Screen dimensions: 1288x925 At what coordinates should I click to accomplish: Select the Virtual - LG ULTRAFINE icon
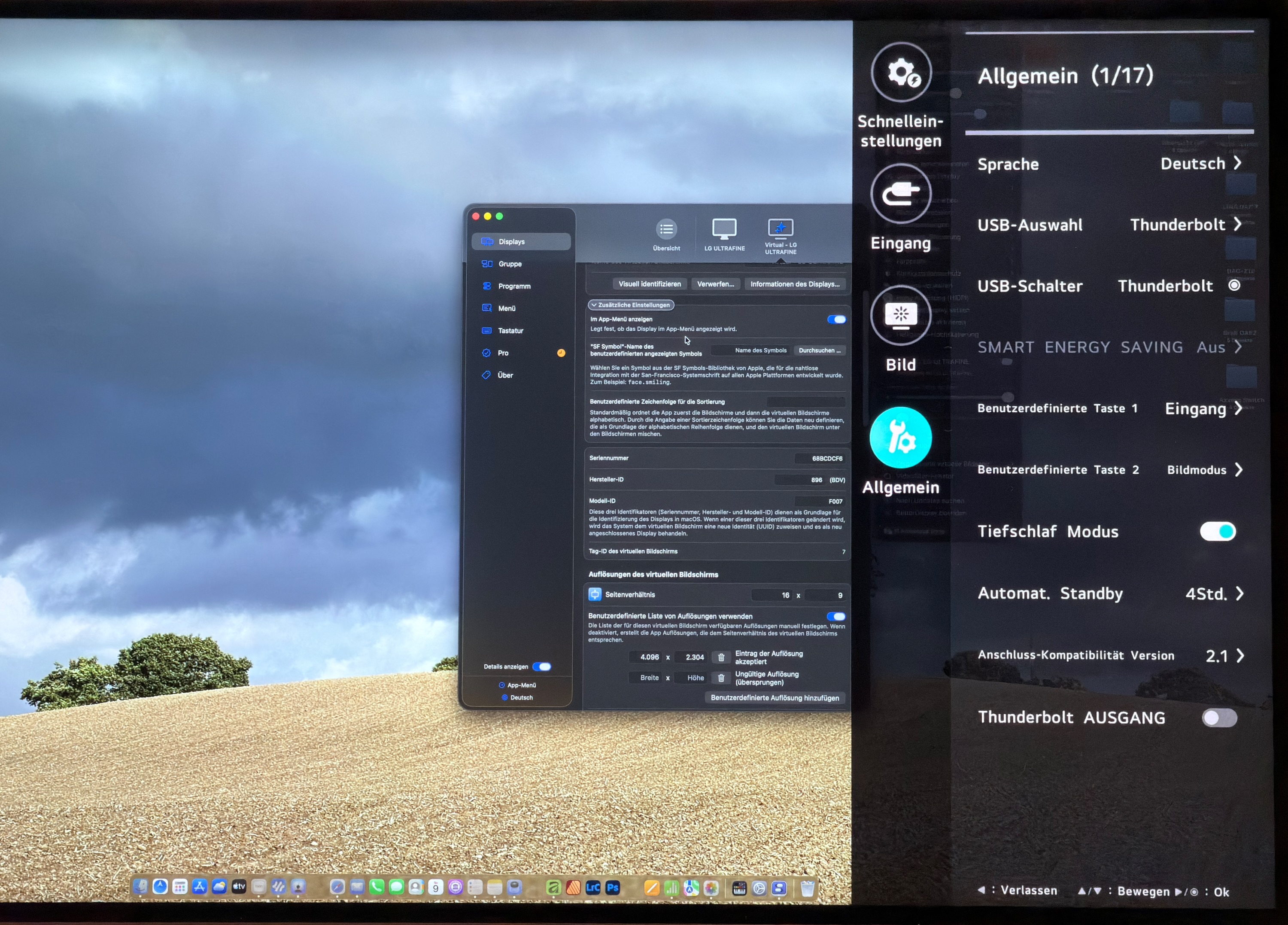[780, 229]
